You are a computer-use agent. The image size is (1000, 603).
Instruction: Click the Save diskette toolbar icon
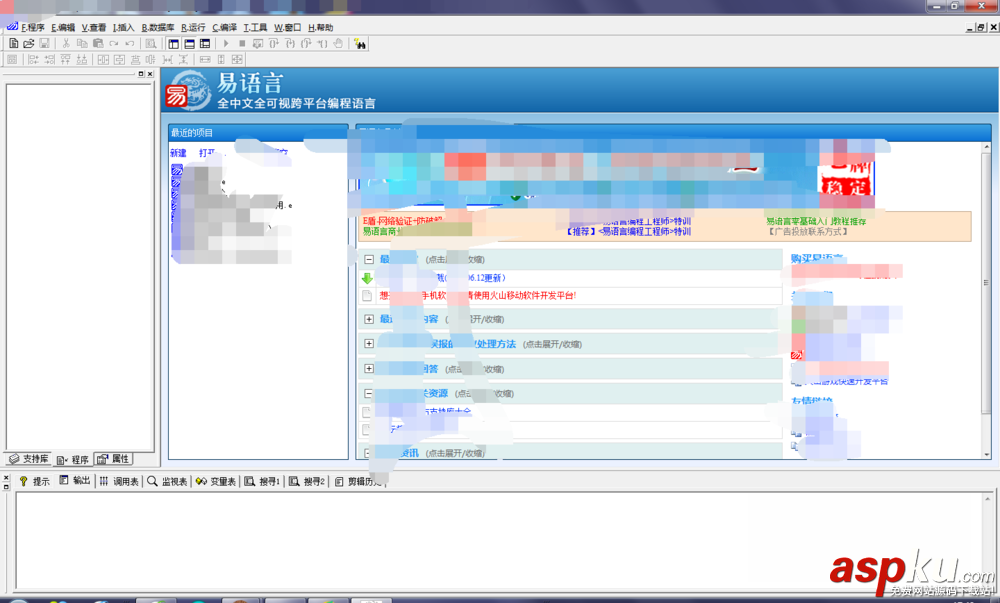click(x=44, y=43)
